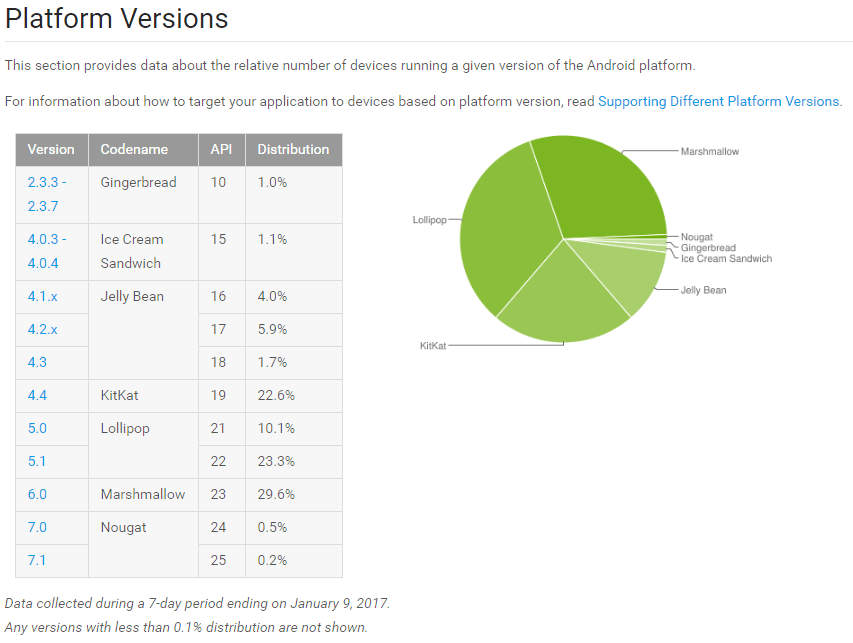Click API level 25 cell
Image resolution: width=853 pixels, height=643 pixels.
click(x=221, y=560)
